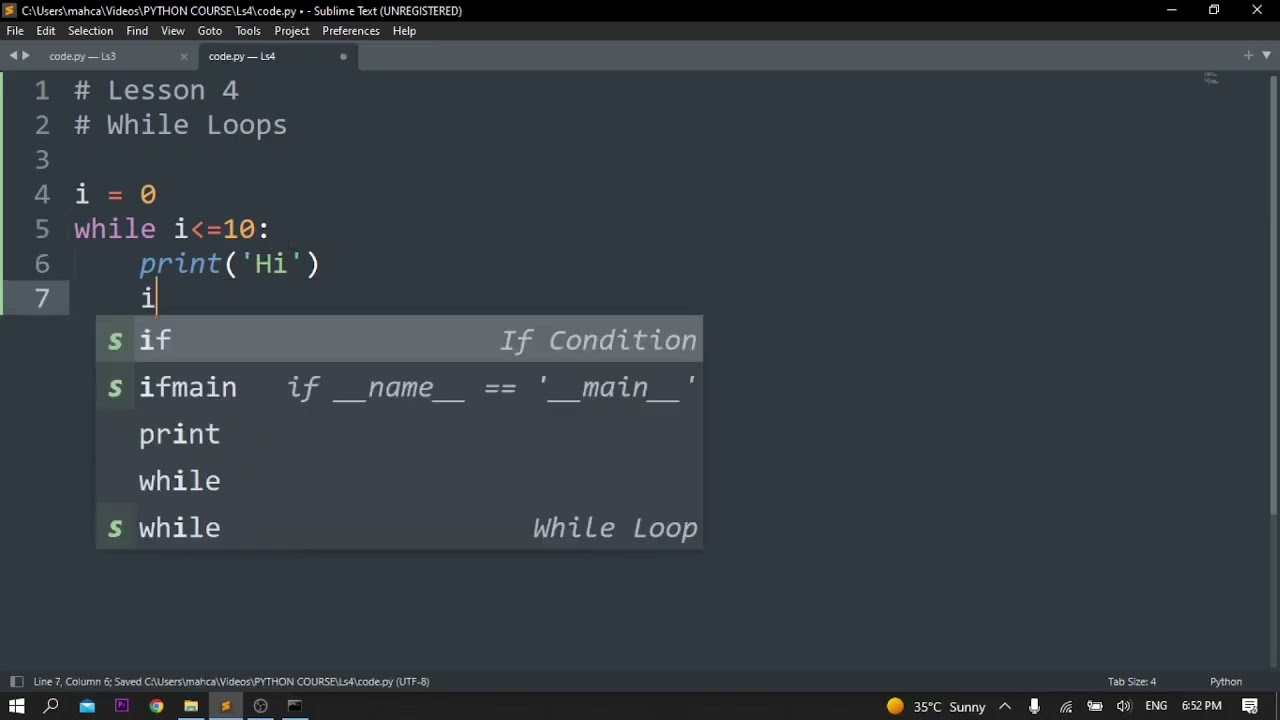This screenshot has width=1280, height=720.
Task: Place cursor on '# While Loops' comment
Action: pyautogui.click(x=180, y=125)
